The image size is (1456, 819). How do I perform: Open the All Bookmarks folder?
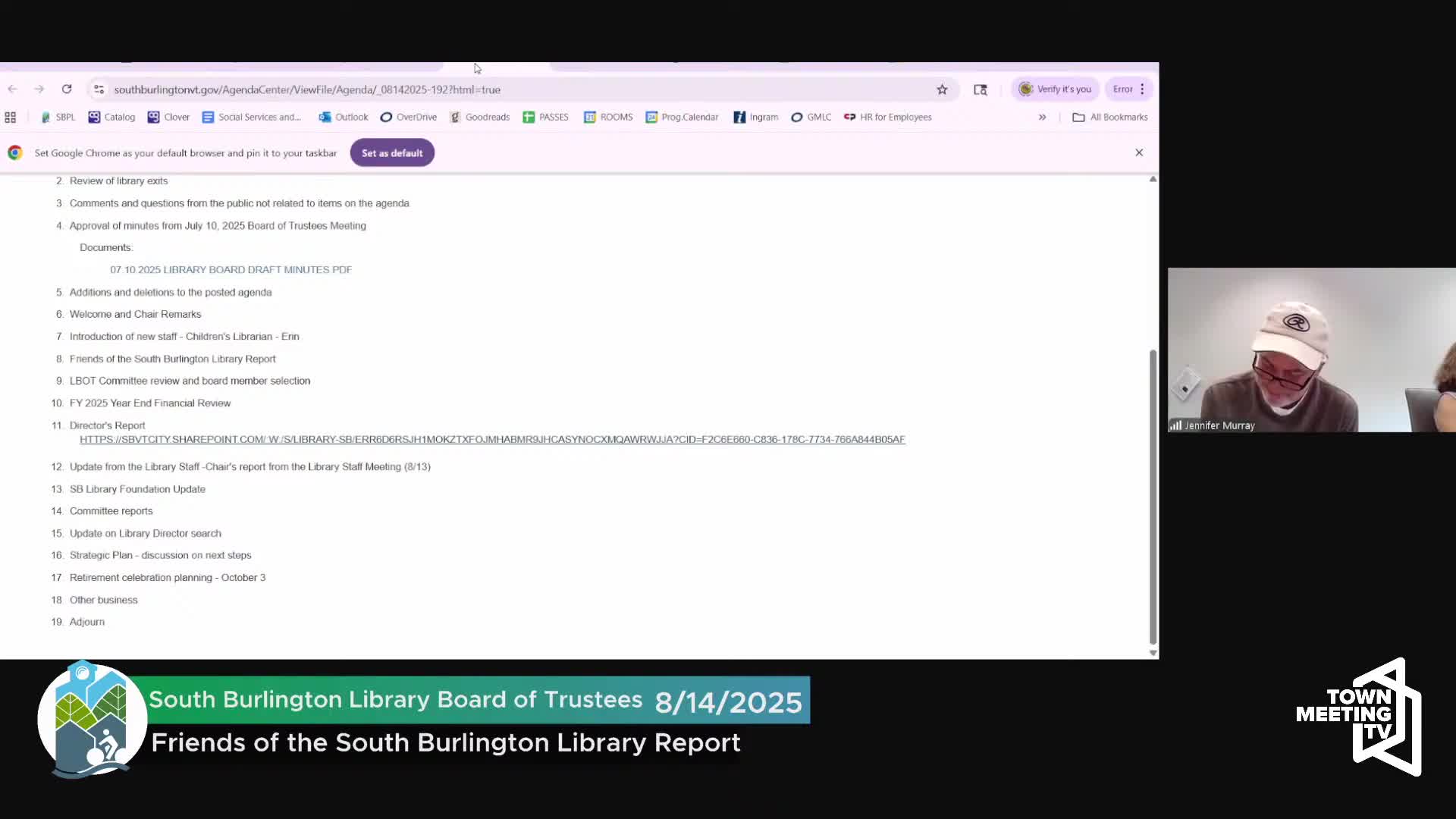point(1110,118)
